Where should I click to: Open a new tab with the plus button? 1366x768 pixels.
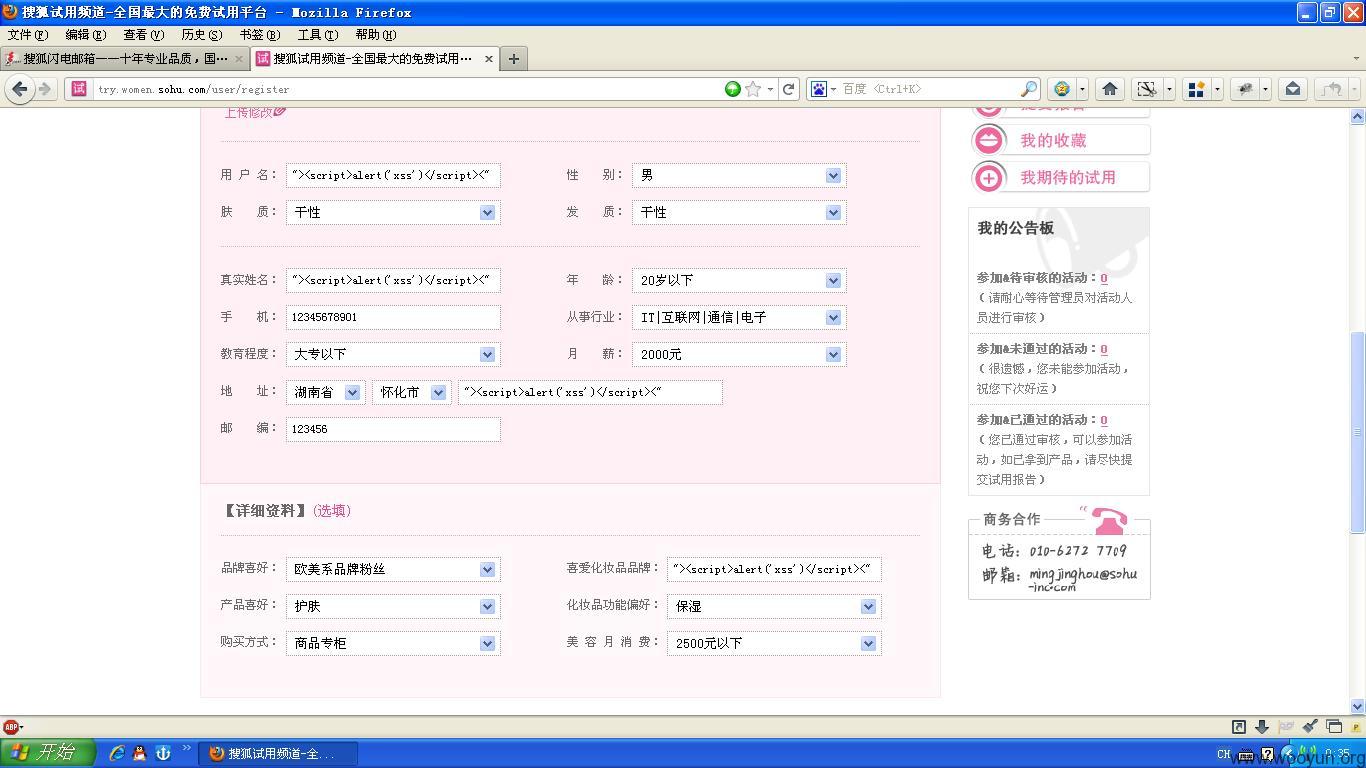[x=513, y=59]
